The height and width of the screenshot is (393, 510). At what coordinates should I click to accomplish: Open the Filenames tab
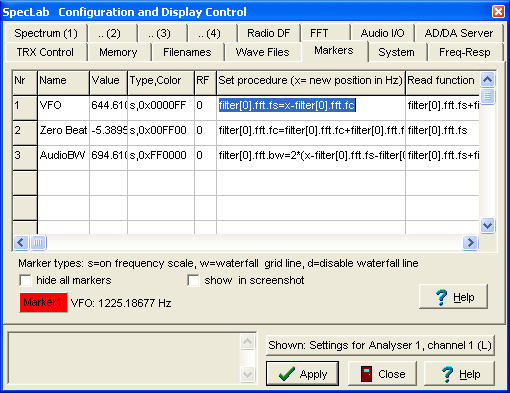pyautogui.click(x=187, y=52)
